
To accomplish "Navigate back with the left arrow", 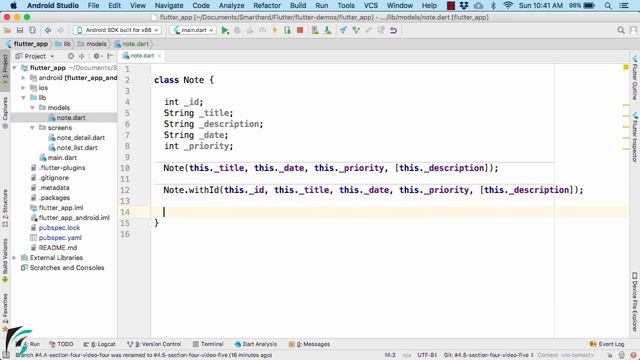I will coord(48,30).
